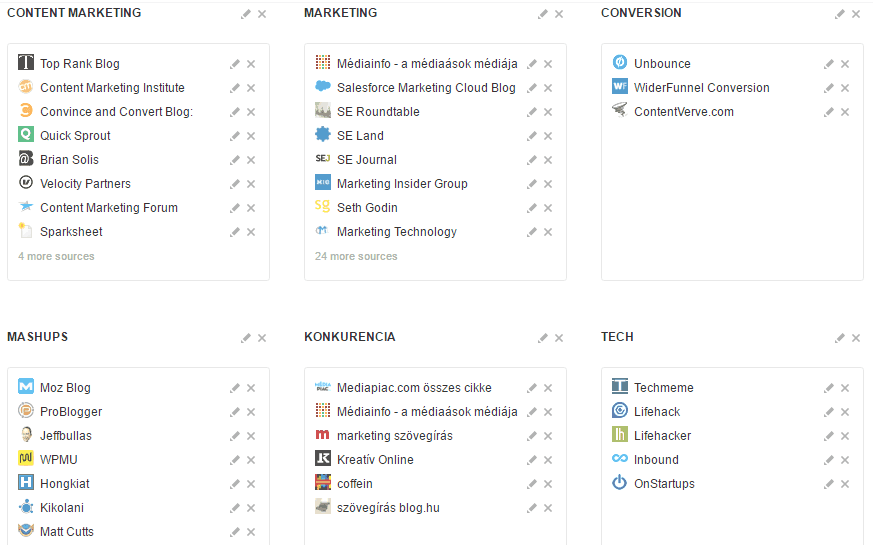The width and height of the screenshot is (873, 545).
Task: Open Médiainfo in the Konkurencia category
Action: (x=427, y=412)
